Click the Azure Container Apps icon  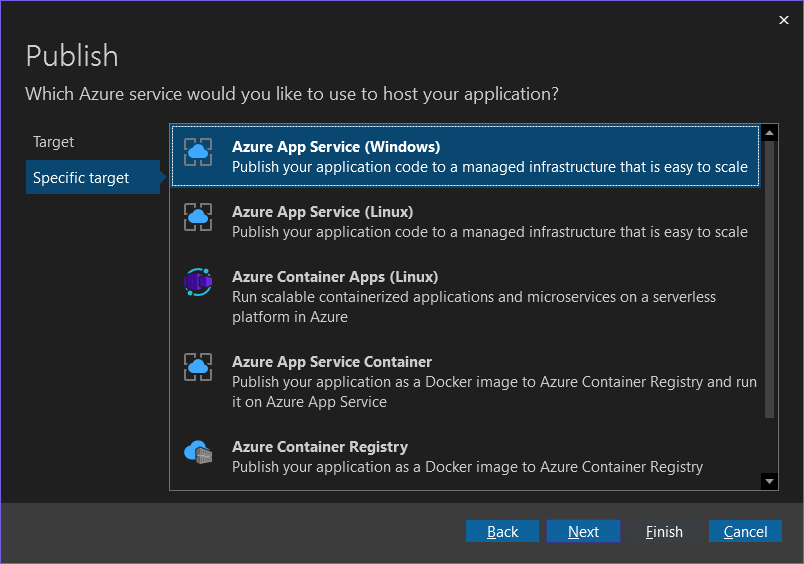coord(198,283)
